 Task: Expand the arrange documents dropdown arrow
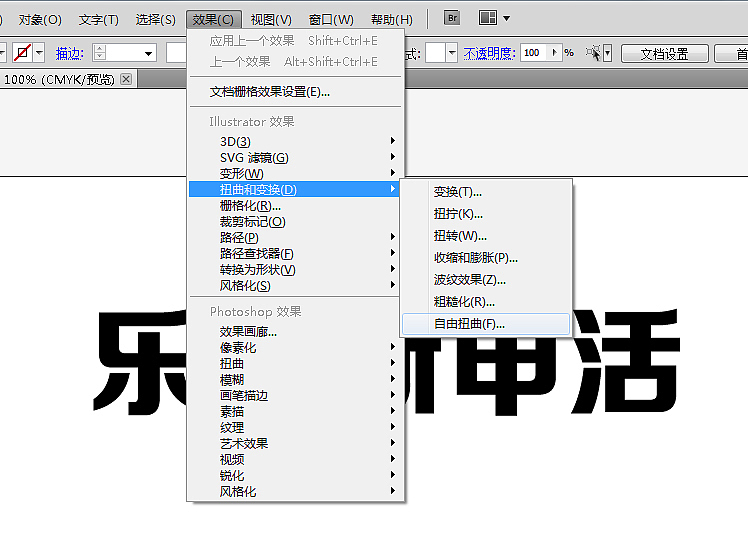[x=507, y=19]
